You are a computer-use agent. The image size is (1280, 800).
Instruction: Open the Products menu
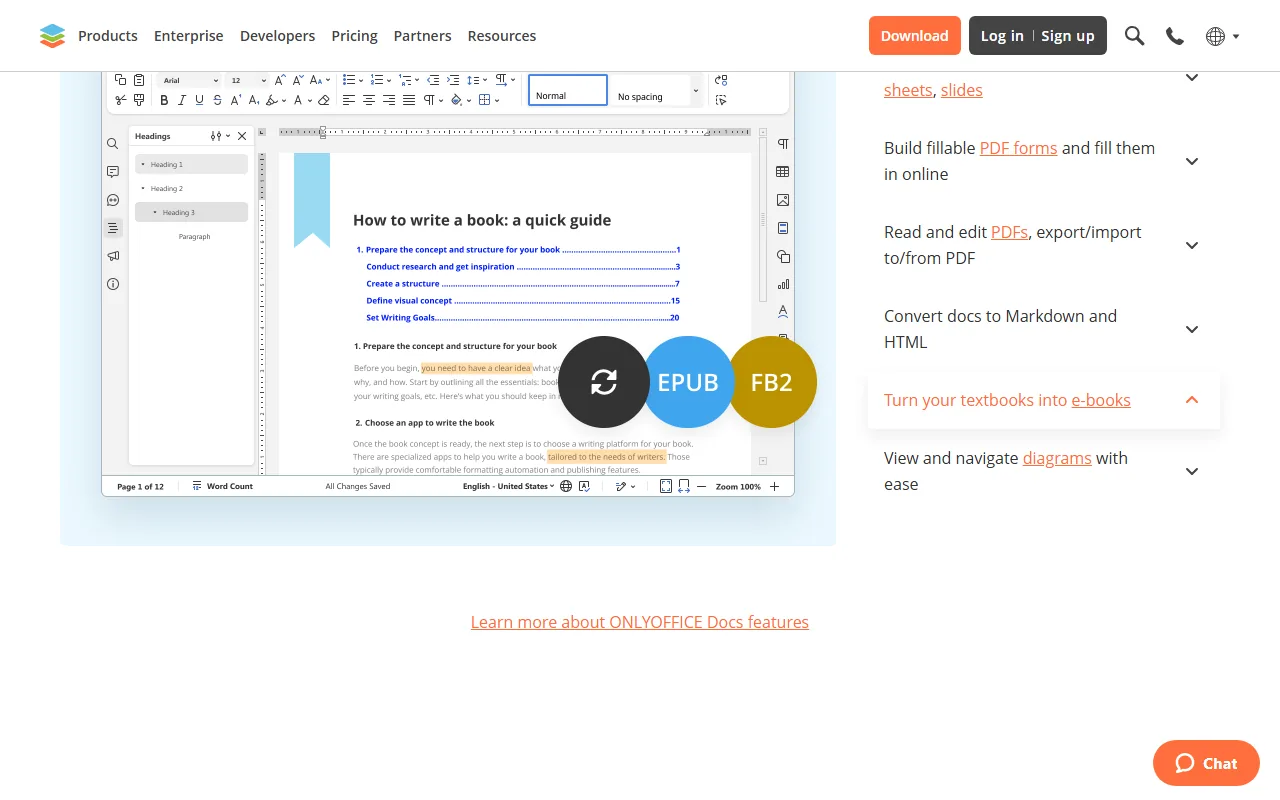tap(108, 36)
